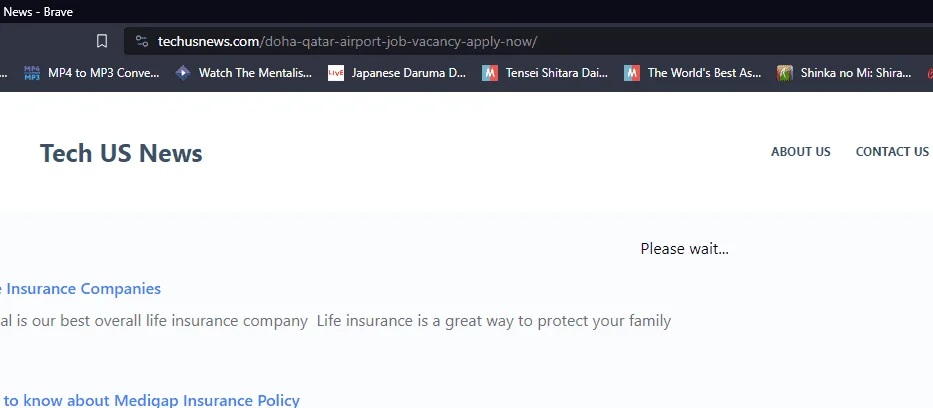Viewport: 933px width, 408px height.
Task: Open the CONTACT US menu item
Action: (x=892, y=152)
